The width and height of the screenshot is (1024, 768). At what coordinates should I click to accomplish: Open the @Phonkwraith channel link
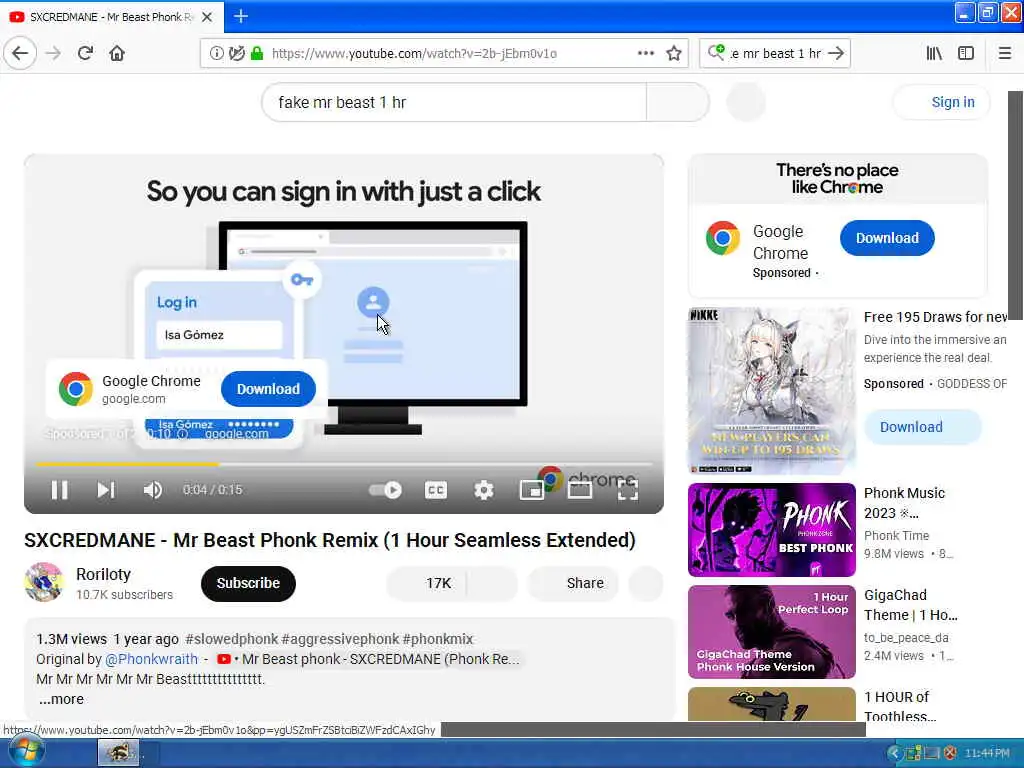point(152,659)
